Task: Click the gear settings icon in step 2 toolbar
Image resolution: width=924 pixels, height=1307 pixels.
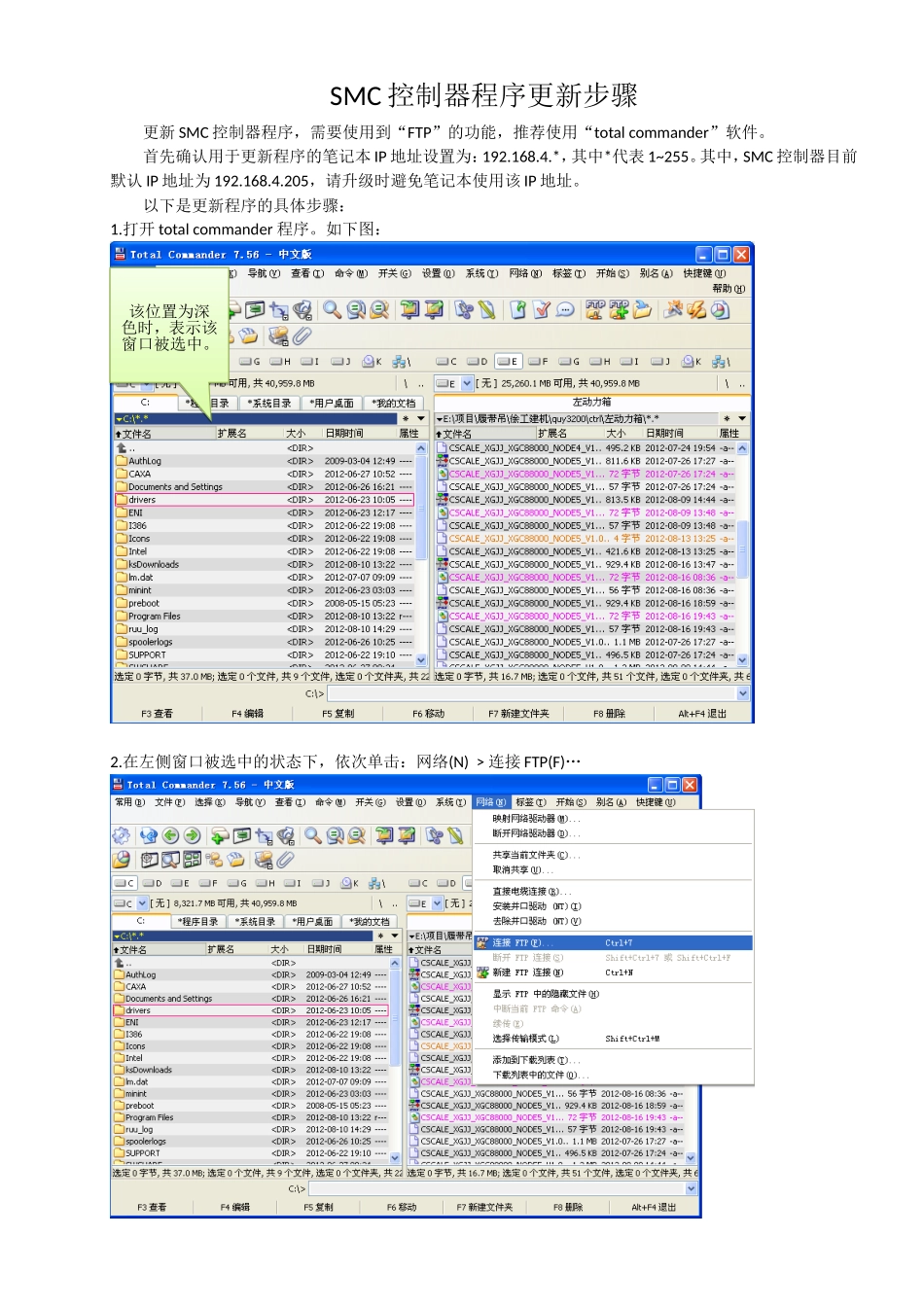Action: tap(121, 835)
